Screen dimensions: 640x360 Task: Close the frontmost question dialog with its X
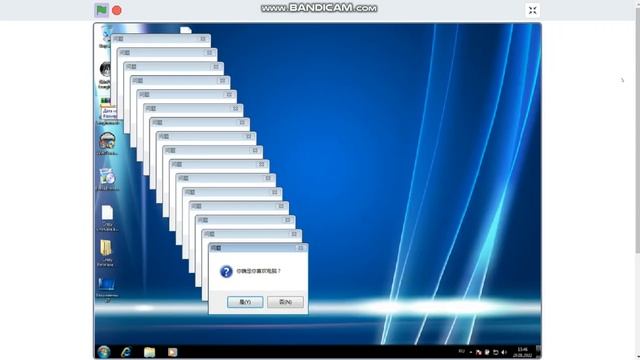(301, 248)
